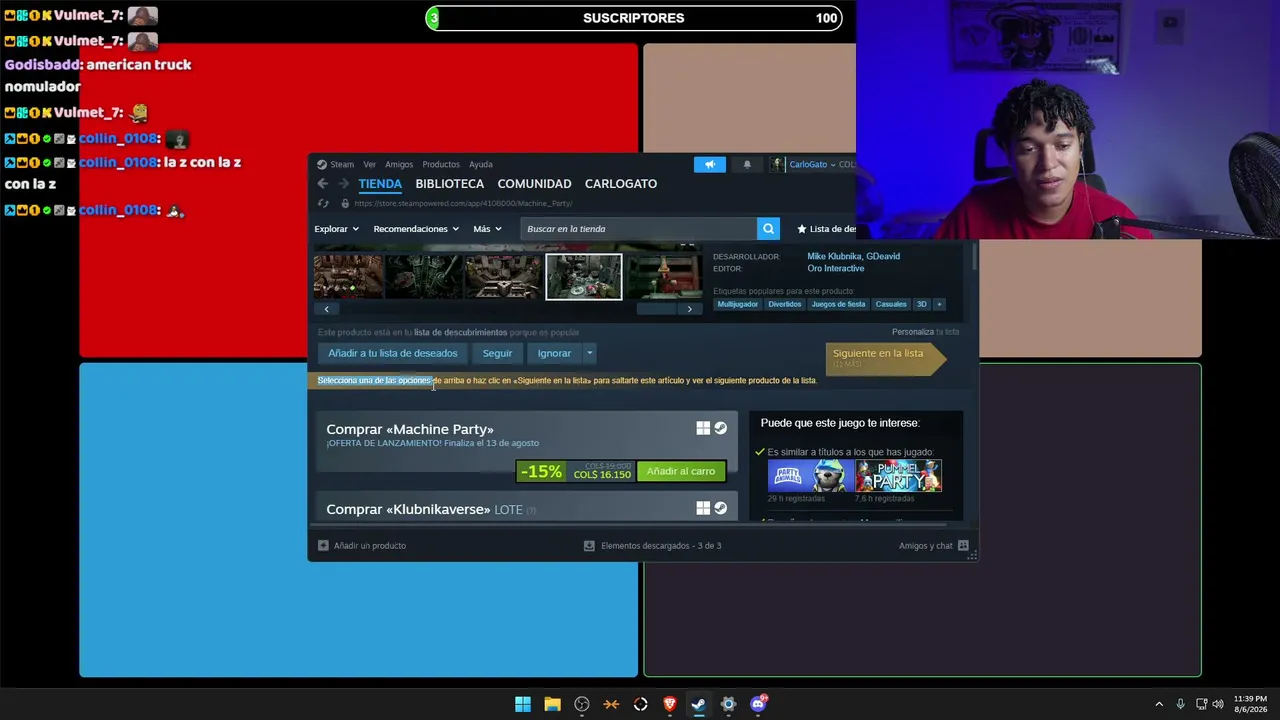Expand the Más dropdown
The height and width of the screenshot is (720, 1280).
(487, 229)
